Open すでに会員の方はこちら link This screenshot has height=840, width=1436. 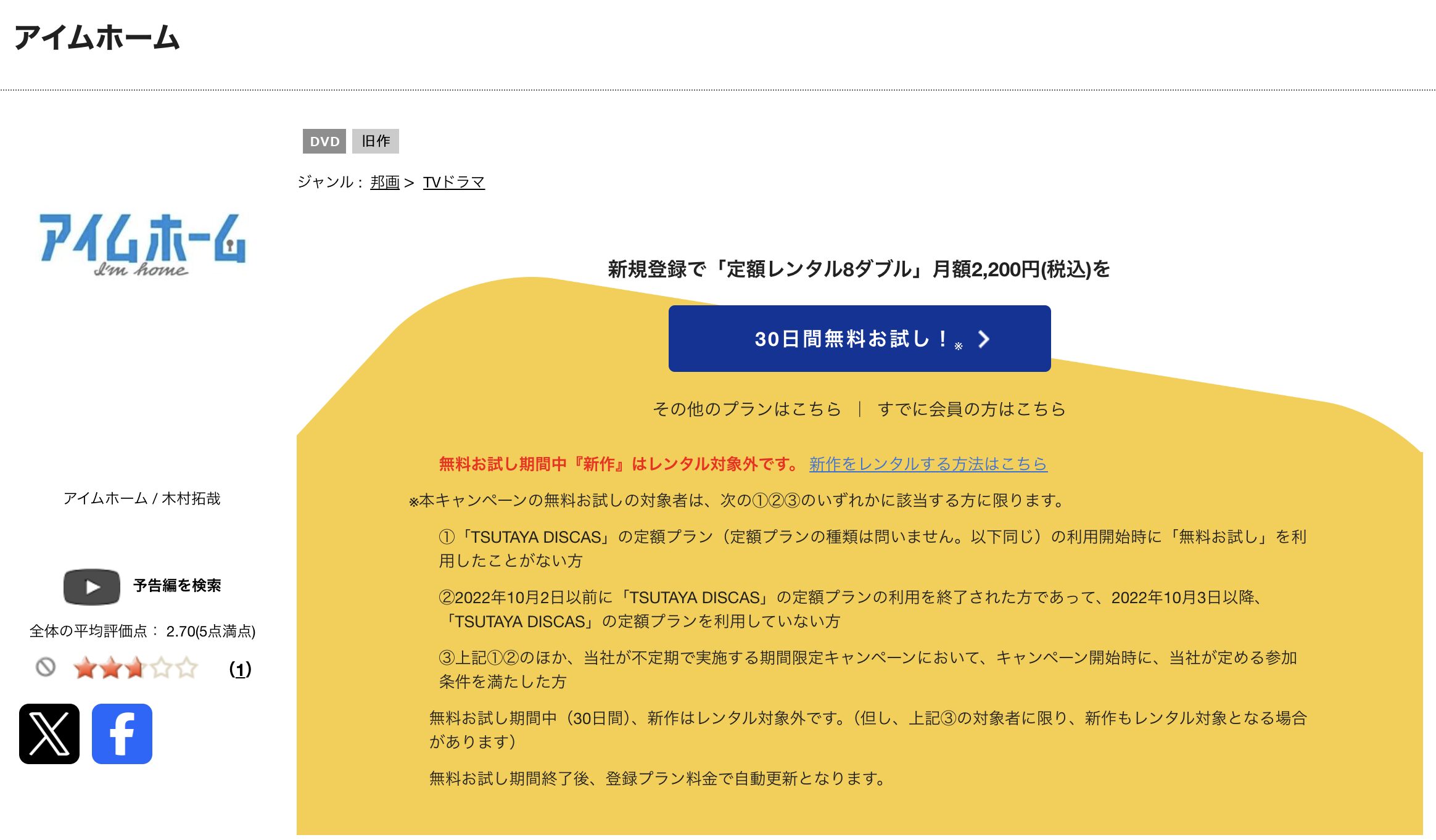click(x=972, y=409)
